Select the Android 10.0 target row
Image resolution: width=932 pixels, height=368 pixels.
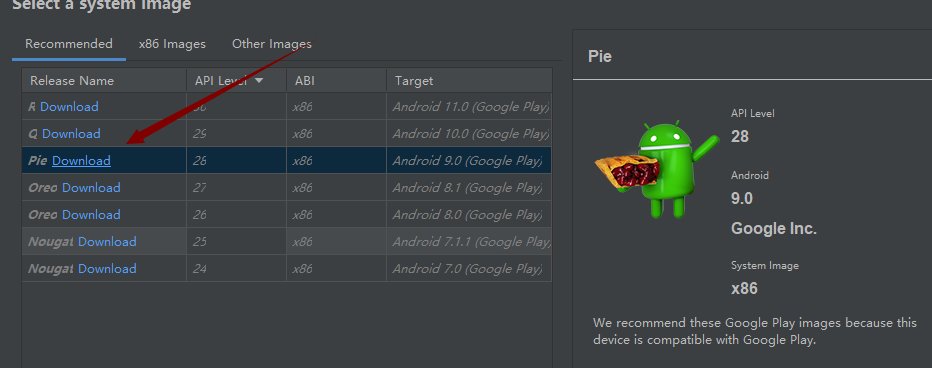click(287, 134)
